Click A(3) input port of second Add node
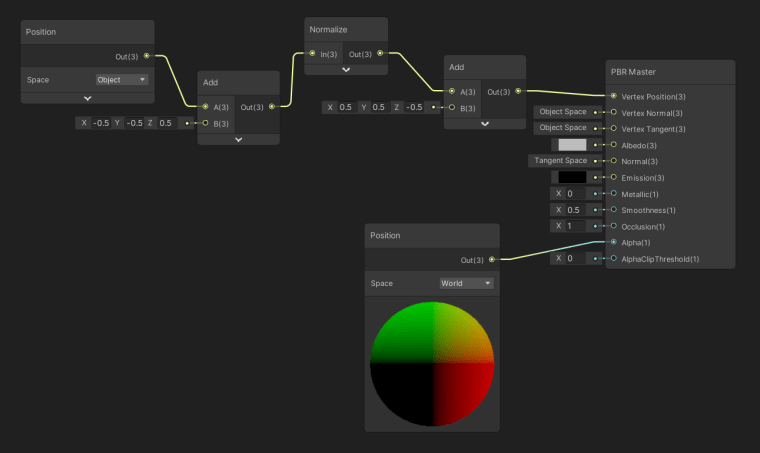The width and height of the screenshot is (760, 453). 452,91
